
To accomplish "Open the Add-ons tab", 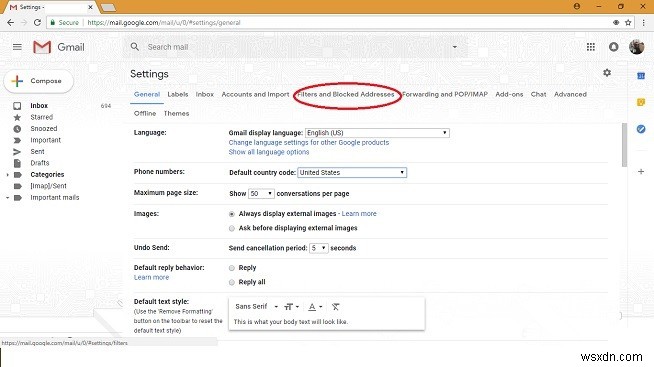I will click(509, 94).
